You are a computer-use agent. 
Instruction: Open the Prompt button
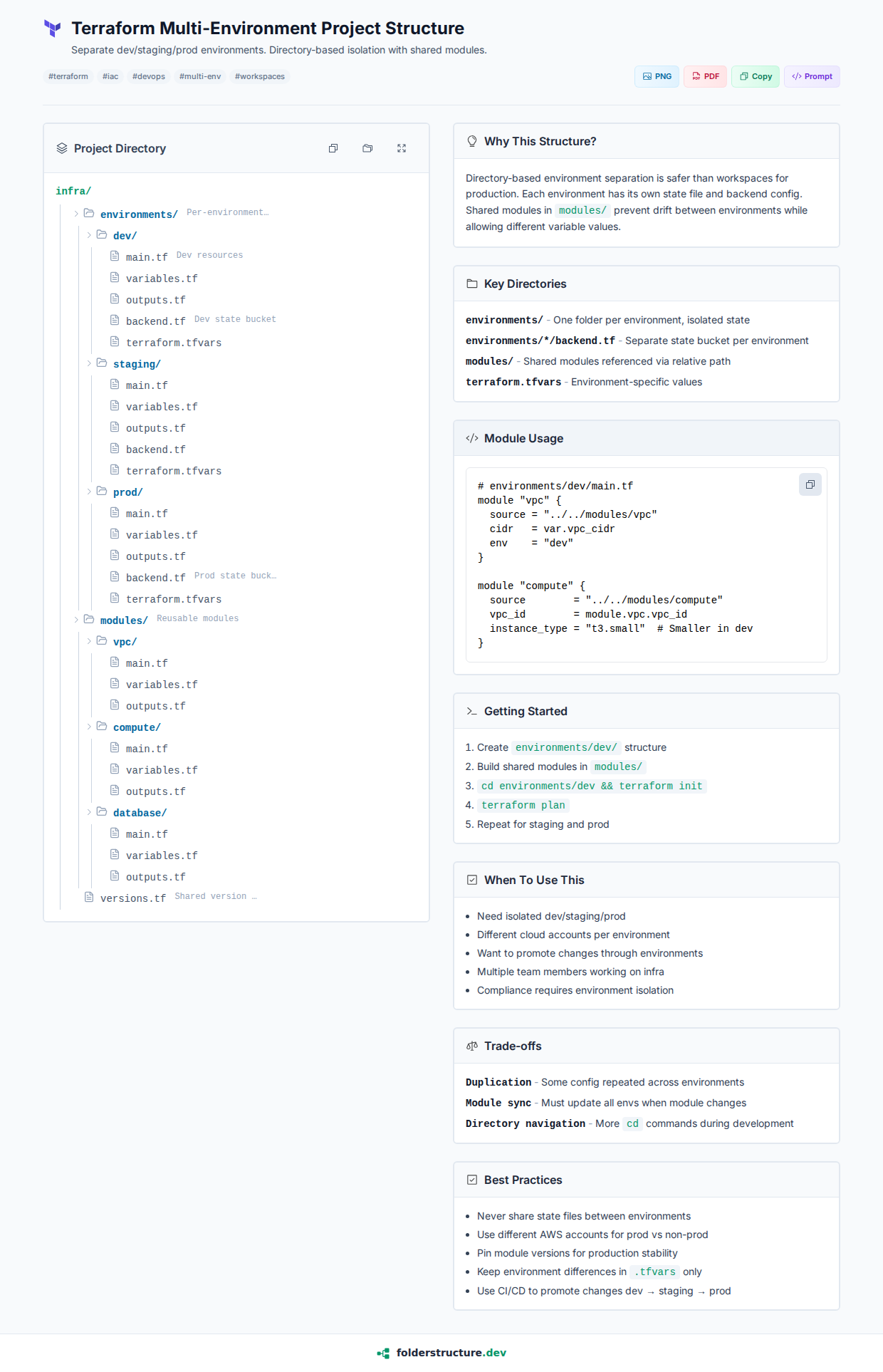pos(812,76)
